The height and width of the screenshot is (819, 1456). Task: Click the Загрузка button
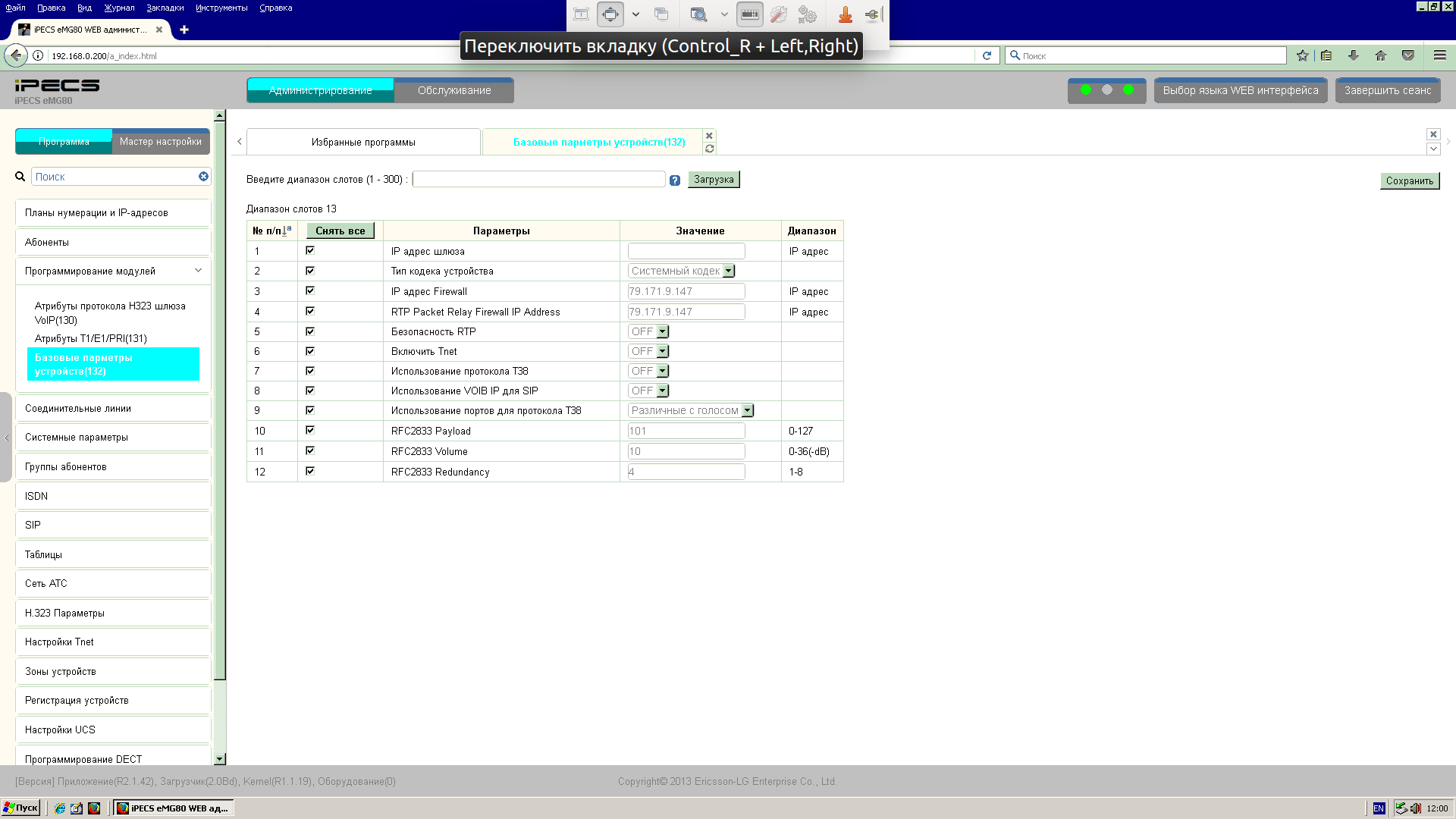pyautogui.click(x=713, y=180)
